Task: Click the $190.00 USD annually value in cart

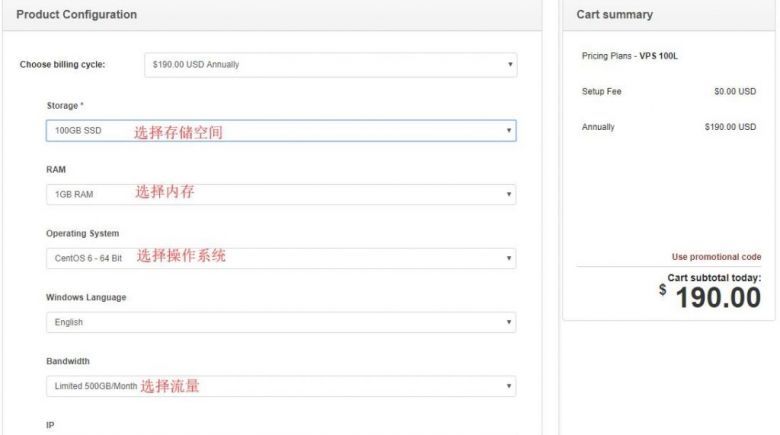Action: tap(730, 127)
